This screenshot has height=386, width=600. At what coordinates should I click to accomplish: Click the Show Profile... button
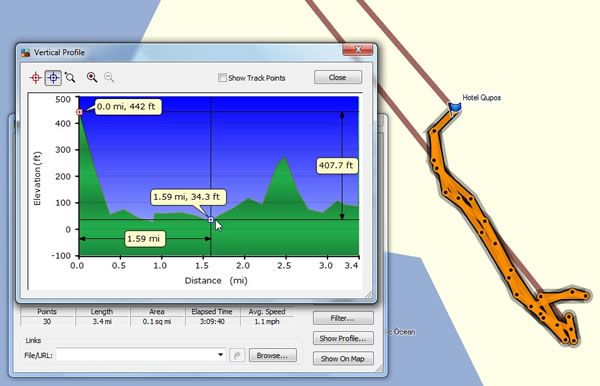[343, 338]
